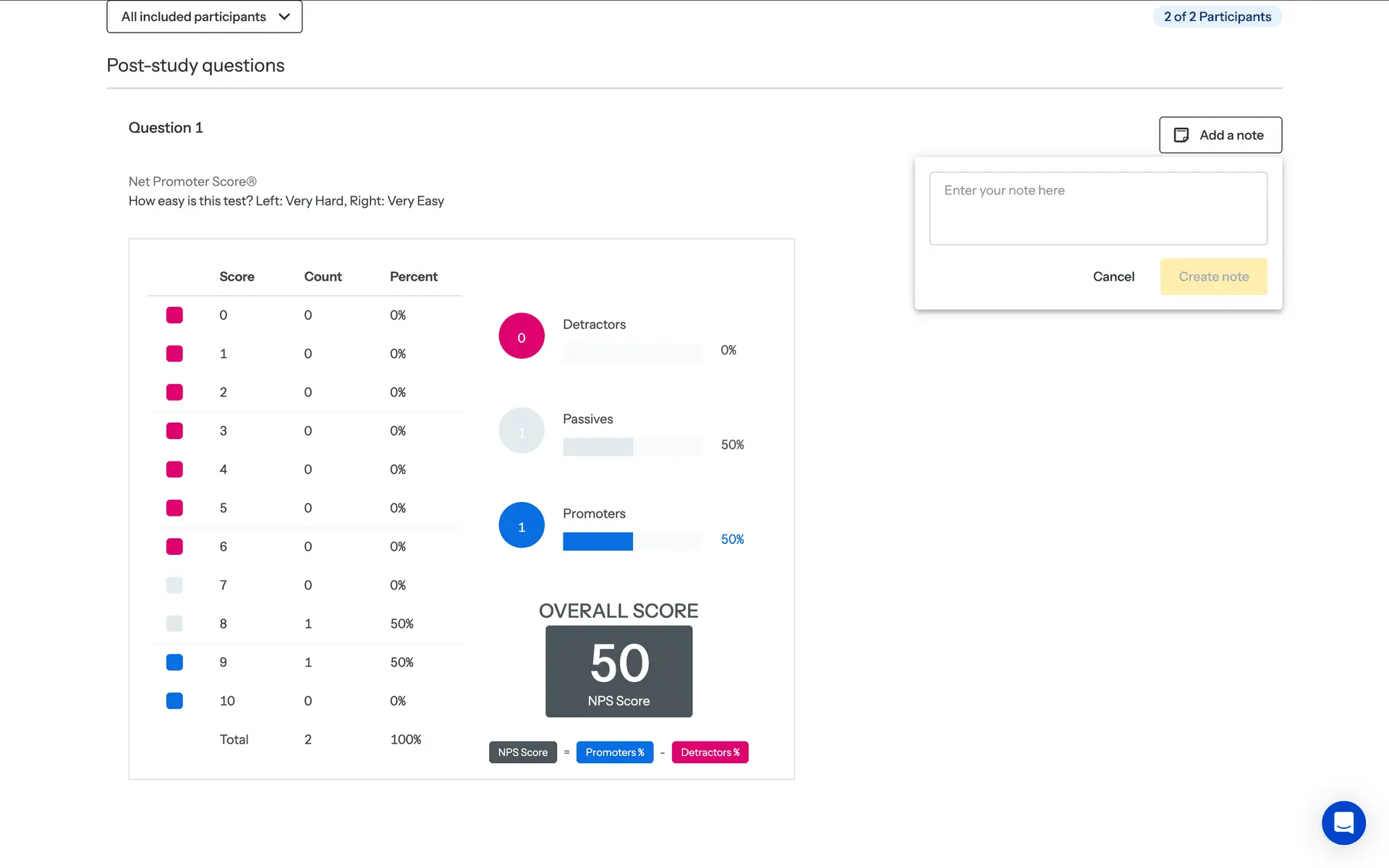
Task: Click the pink Detractors count circle
Action: [x=521, y=336]
